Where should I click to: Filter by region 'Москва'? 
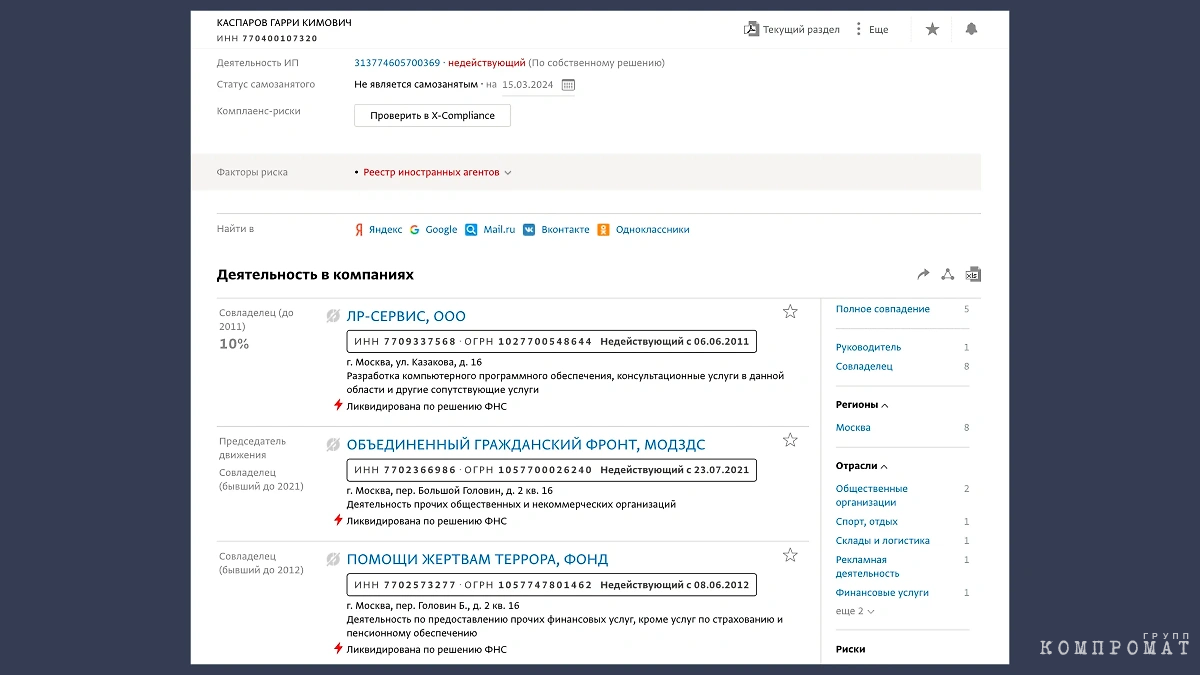(853, 427)
